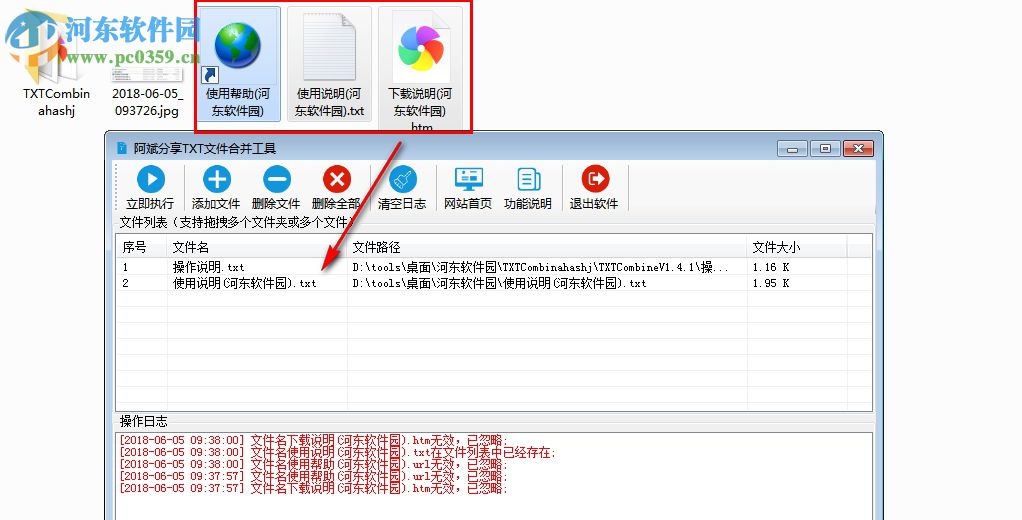Viewport: 1022px width, 520px height.
Task: Sort by the 文件大小 column header
Action: click(797, 247)
